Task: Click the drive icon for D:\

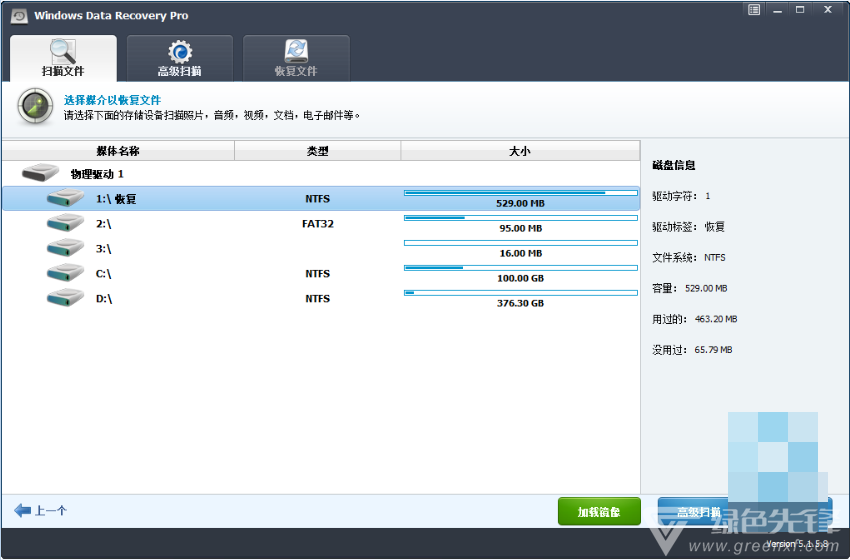Action: (65, 298)
